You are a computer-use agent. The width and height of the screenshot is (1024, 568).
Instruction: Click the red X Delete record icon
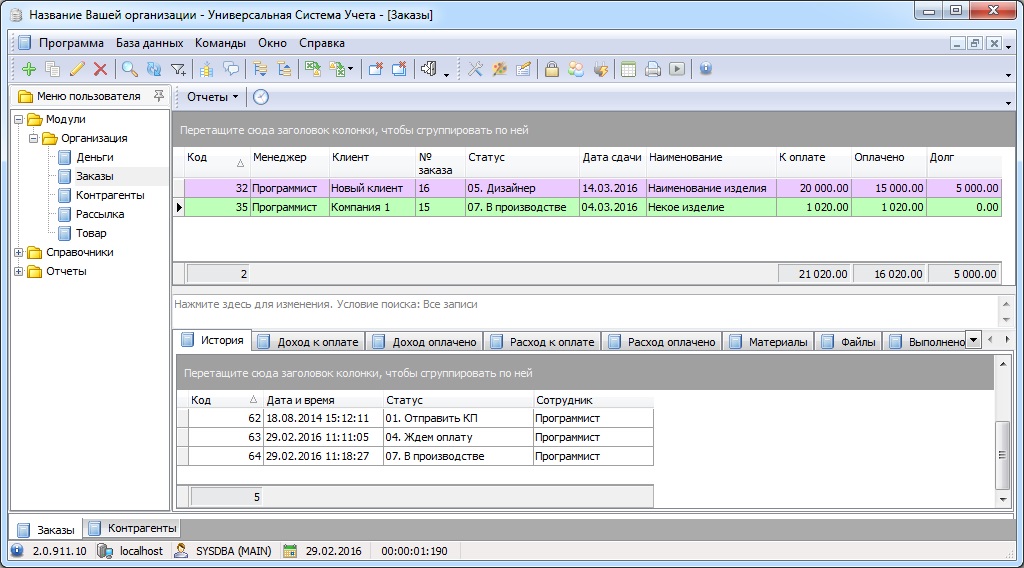click(x=101, y=69)
